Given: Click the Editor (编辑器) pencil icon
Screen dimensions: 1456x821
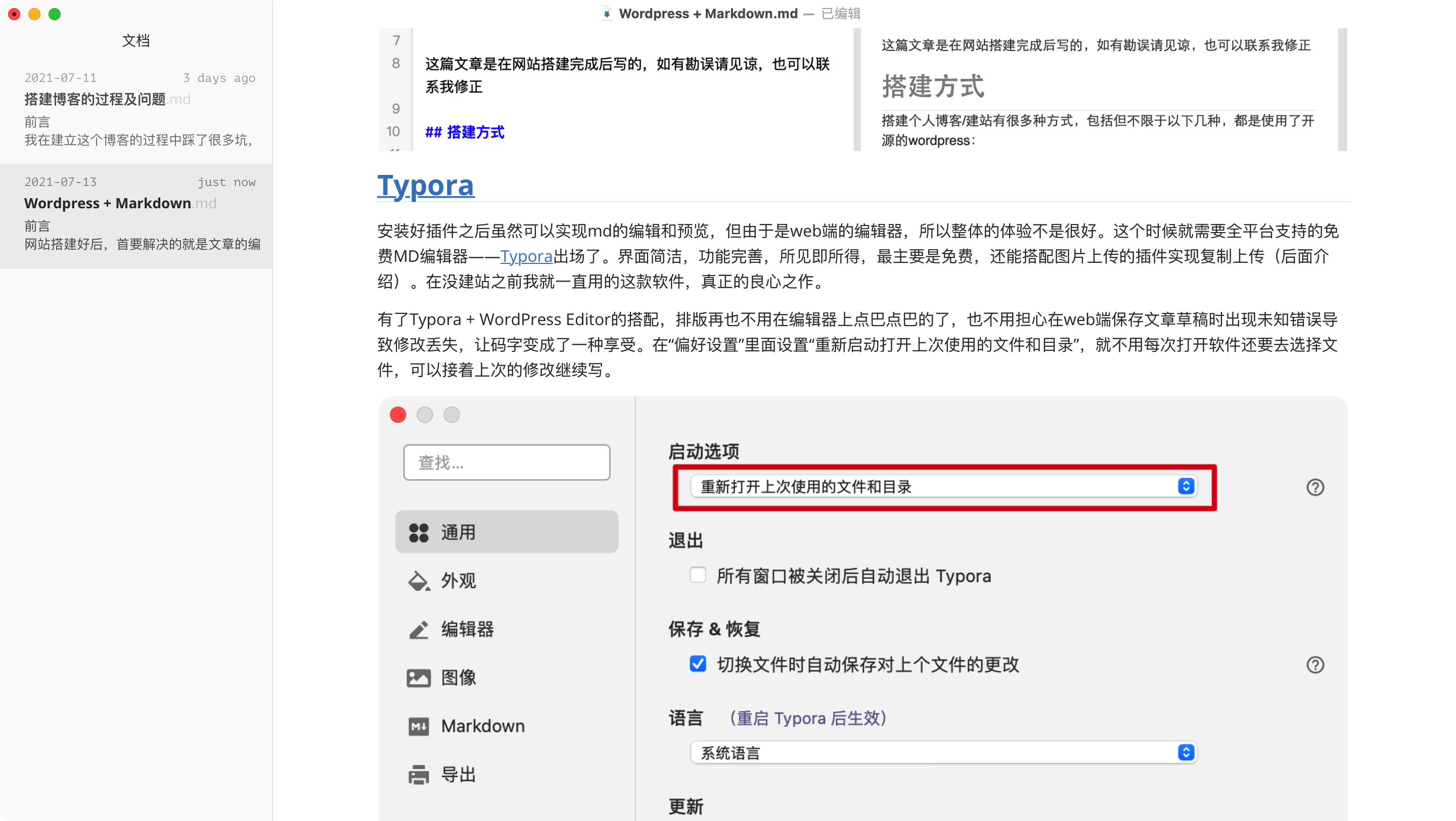Looking at the screenshot, I should point(418,629).
